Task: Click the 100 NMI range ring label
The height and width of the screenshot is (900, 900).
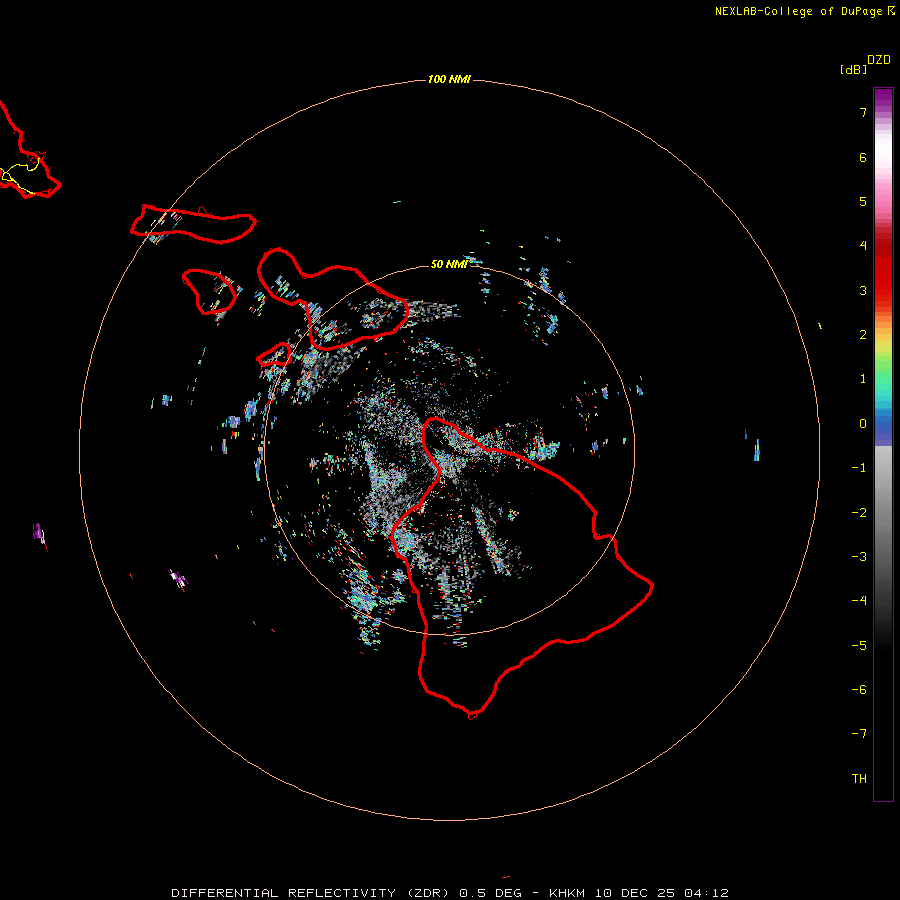Action: coord(449,79)
